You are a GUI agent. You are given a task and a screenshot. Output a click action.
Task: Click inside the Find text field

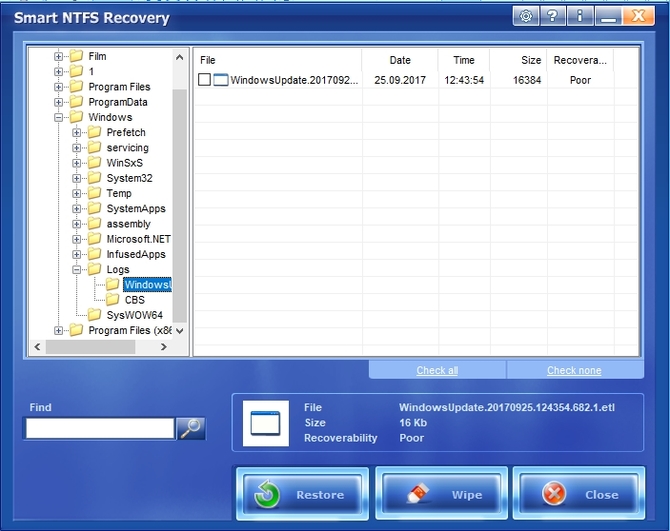click(100, 428)
